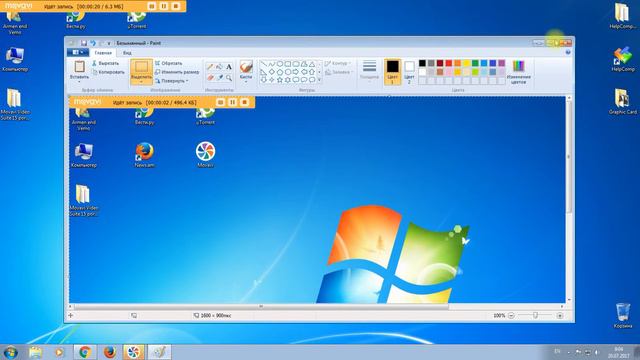The height and width of the screenshot is (360, 640).
Task: Click the zoom in plus button
Action: point(560,316)
